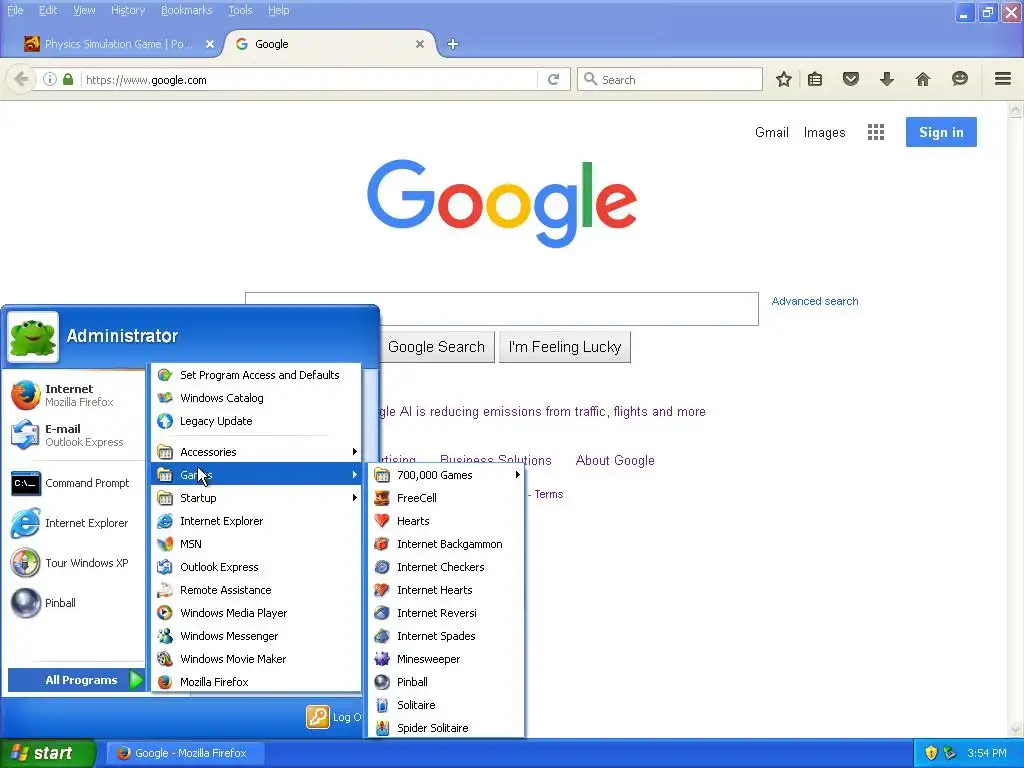Open Spider Solitaire game

click(447, 728)
